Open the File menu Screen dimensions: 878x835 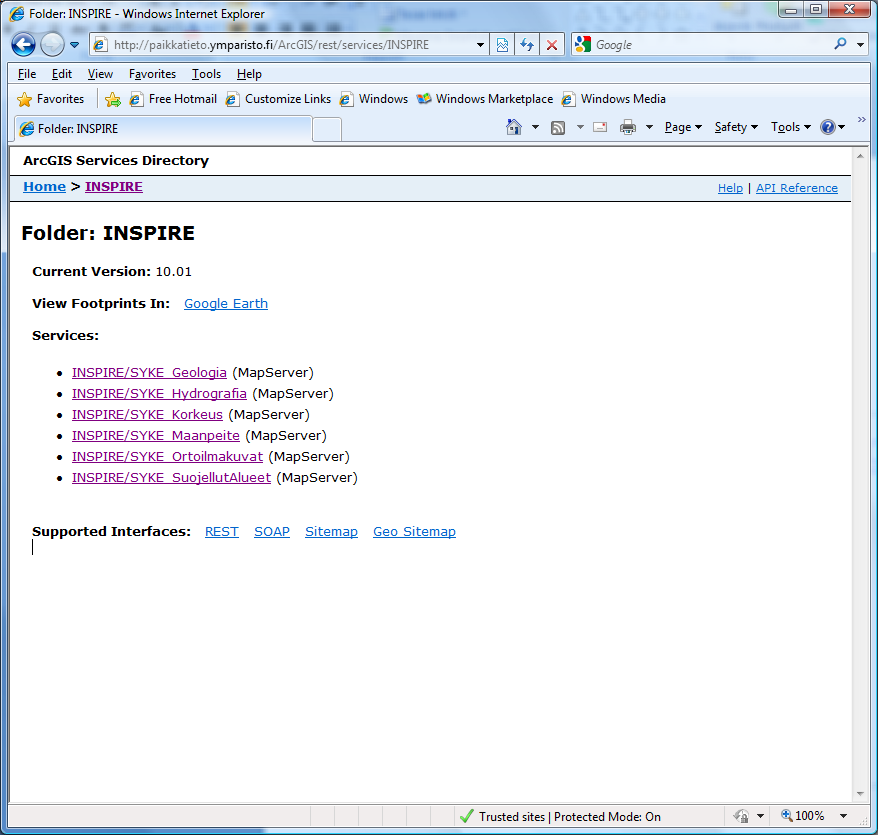point(27,74)
